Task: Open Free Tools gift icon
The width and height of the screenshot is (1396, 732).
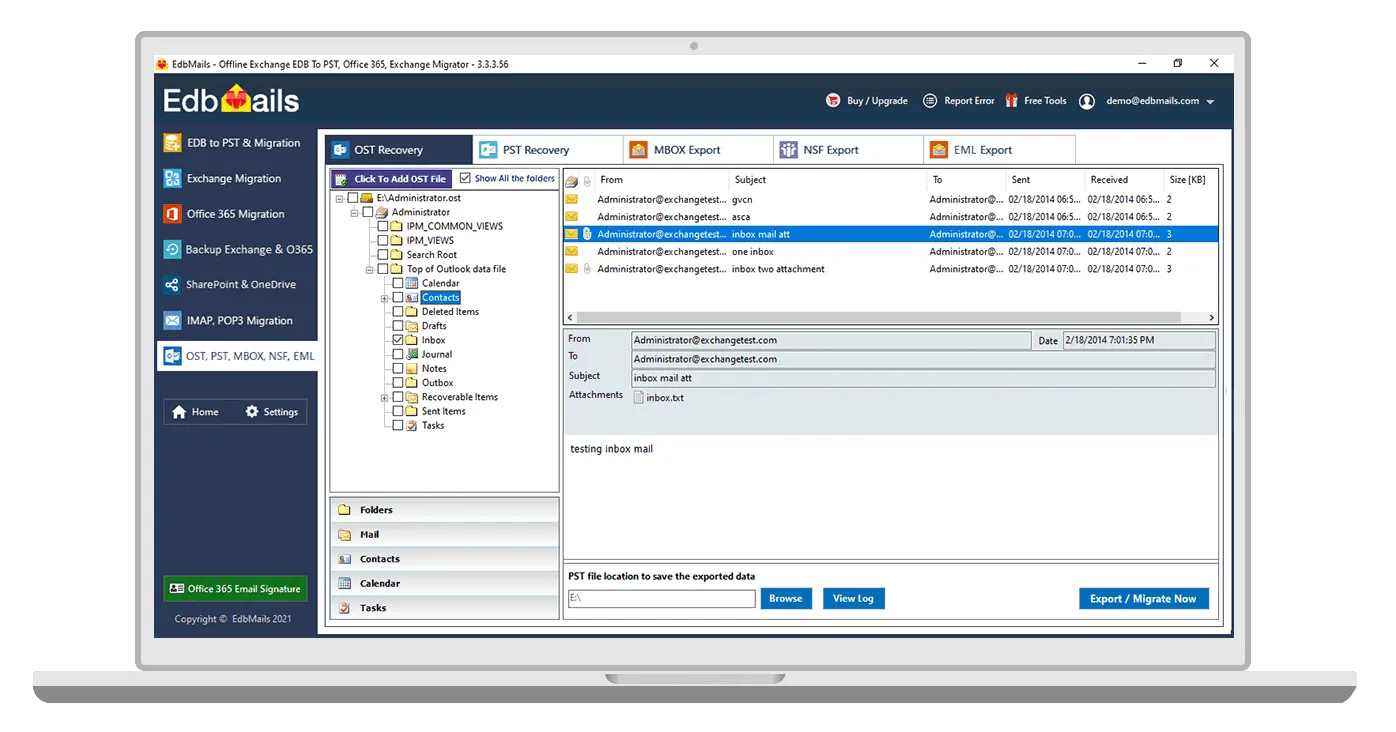Action: click(1011, 101)
